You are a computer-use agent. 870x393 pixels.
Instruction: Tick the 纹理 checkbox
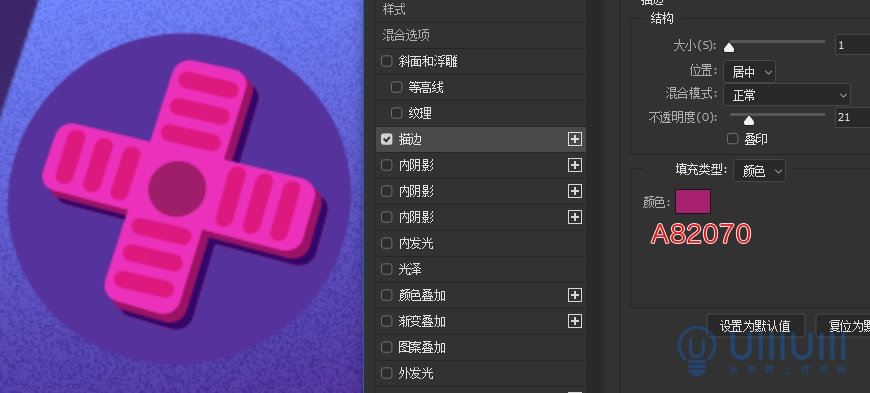tap(396, 113)
